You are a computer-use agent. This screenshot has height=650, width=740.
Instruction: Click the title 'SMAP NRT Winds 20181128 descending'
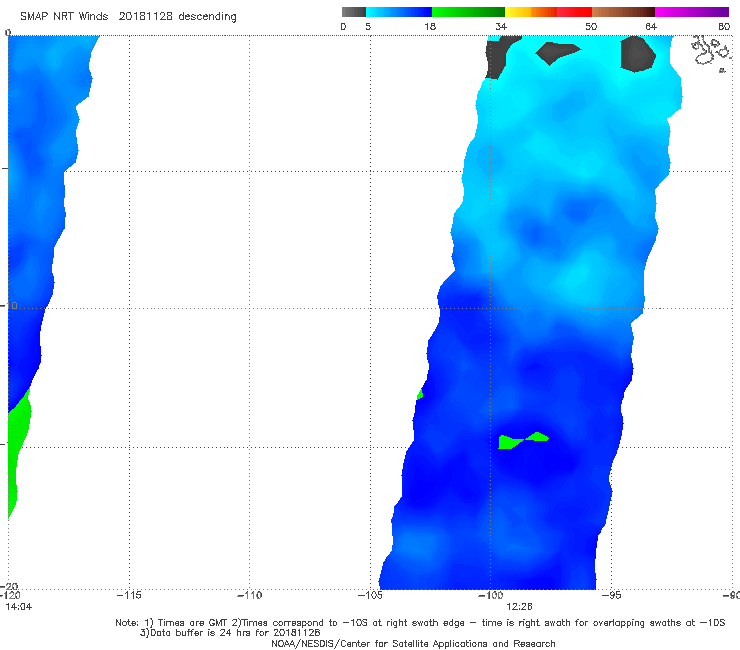[128, 17]
